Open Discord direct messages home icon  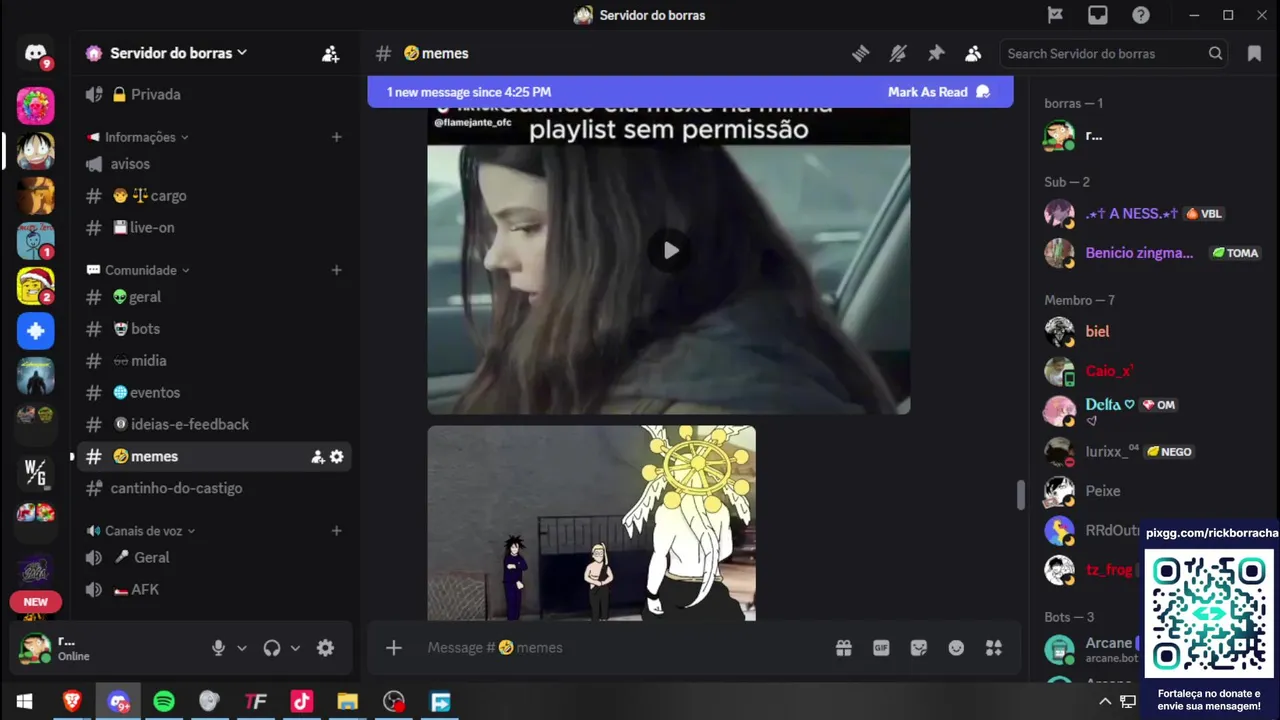36,54
